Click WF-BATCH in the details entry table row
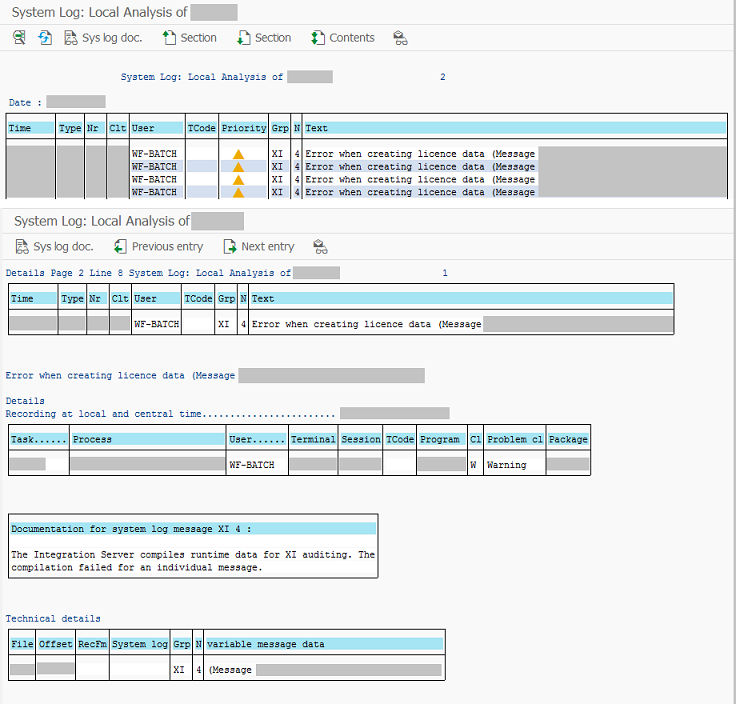The height and width of the screenshot is (704, 736). (x=157, y=324)
